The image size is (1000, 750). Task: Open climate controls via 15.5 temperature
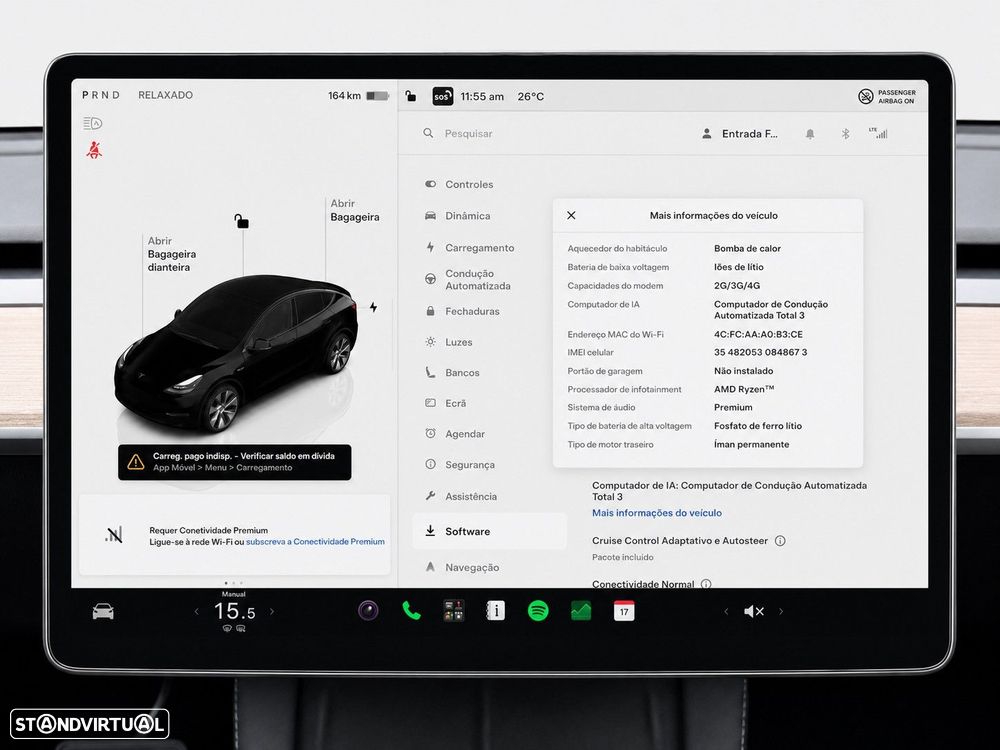click(234, 612)
